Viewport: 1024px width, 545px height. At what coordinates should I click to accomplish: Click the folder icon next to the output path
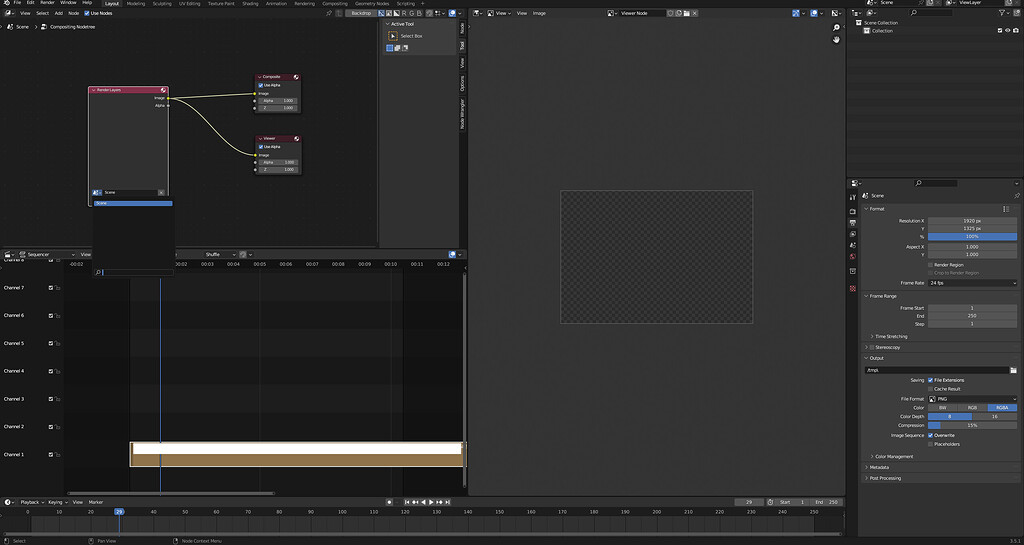click(1013, 370)
